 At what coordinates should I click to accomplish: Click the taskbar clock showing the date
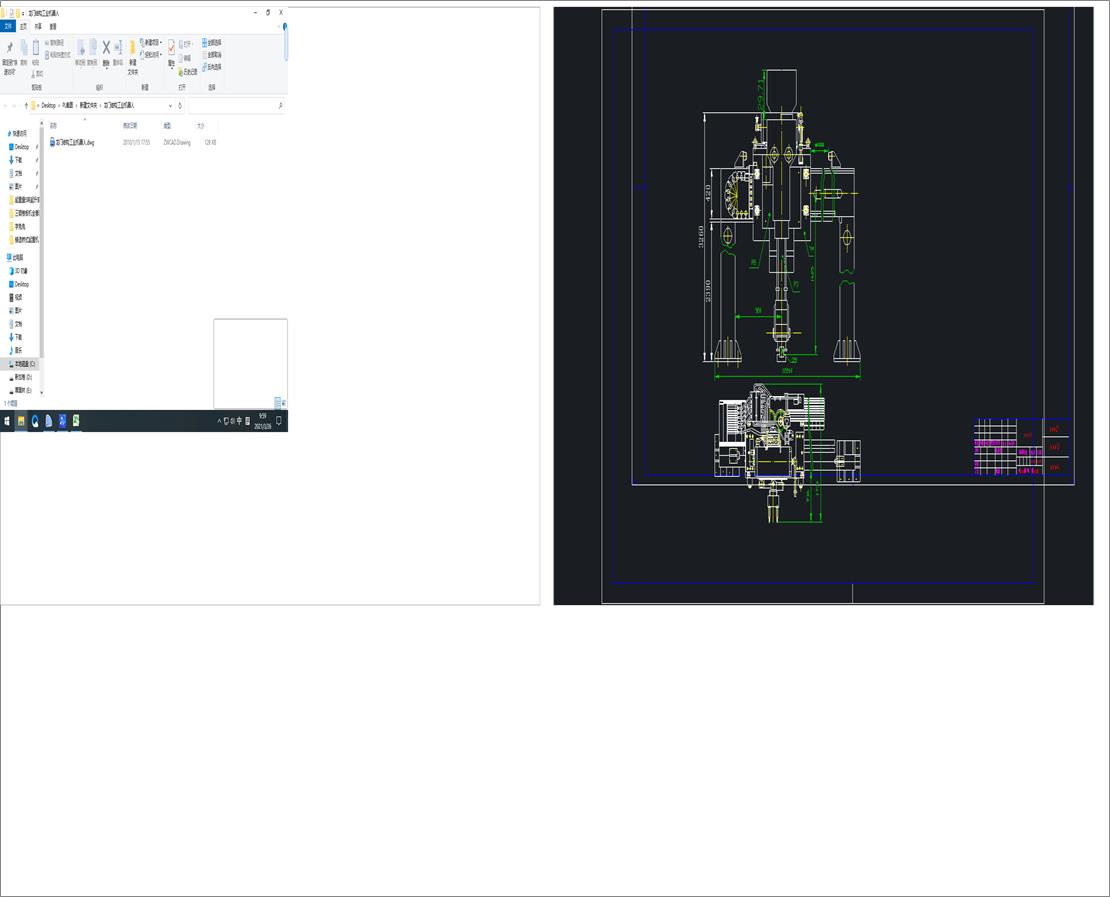tap(263, 421)
